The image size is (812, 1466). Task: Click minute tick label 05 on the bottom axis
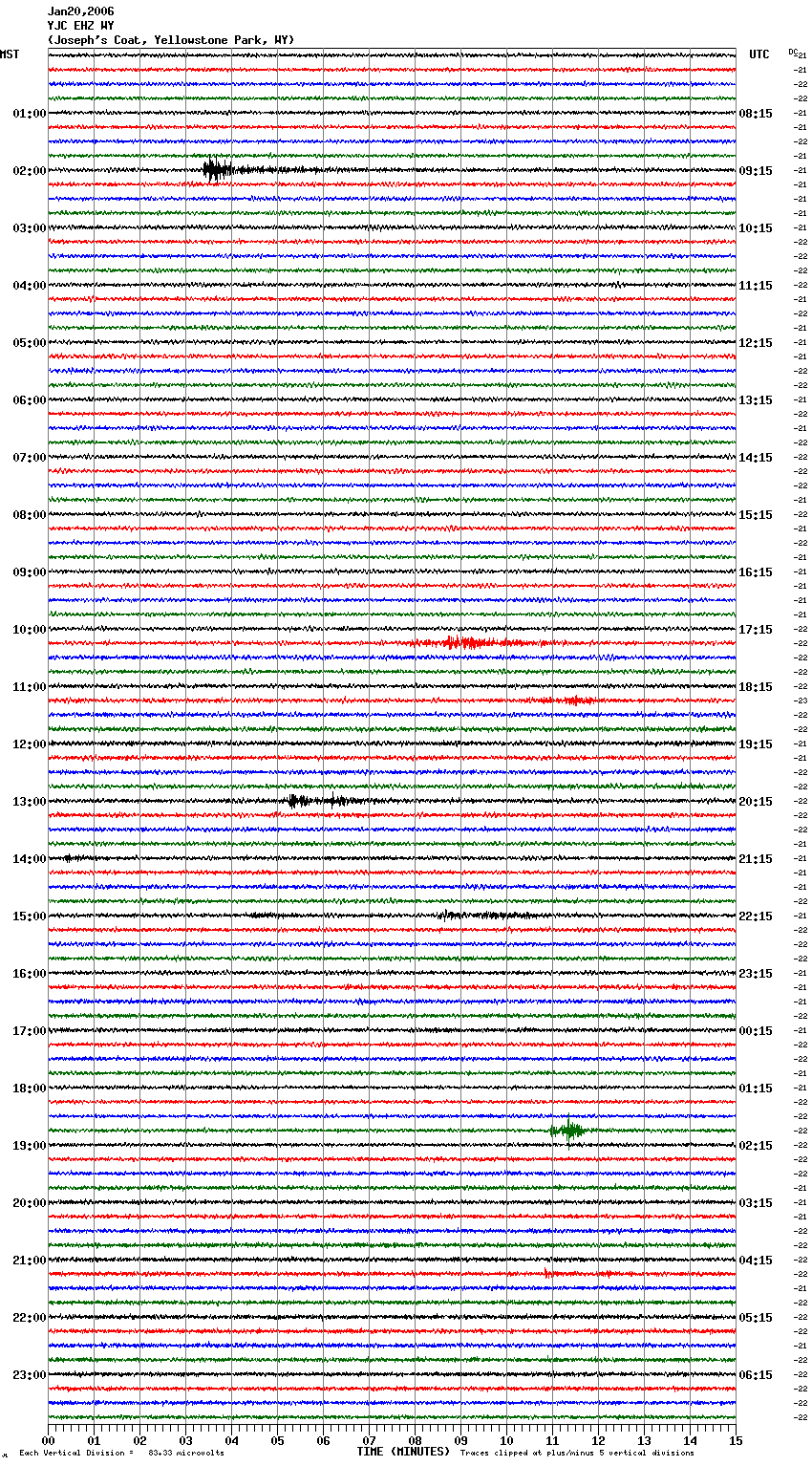(277, 1440)
